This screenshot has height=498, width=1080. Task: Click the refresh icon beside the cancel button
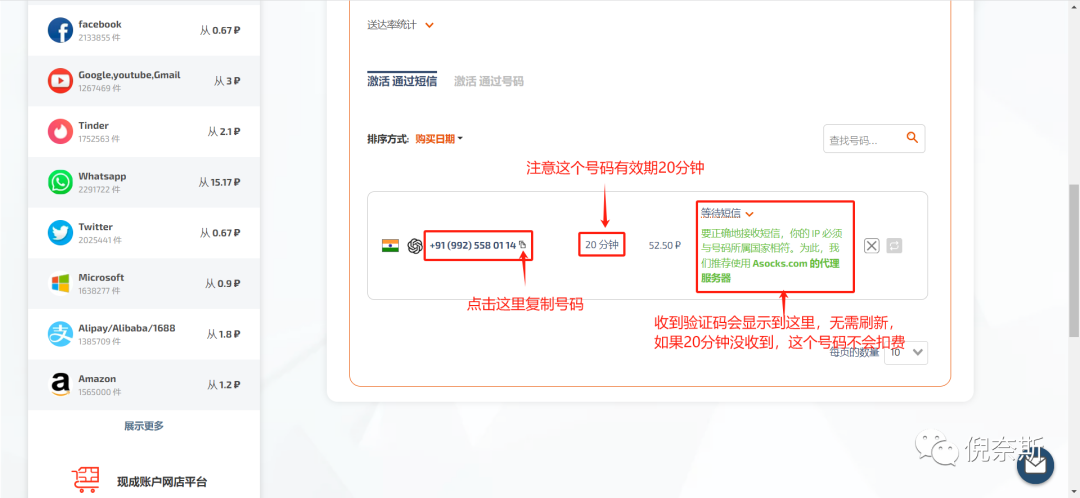[894, 245]
